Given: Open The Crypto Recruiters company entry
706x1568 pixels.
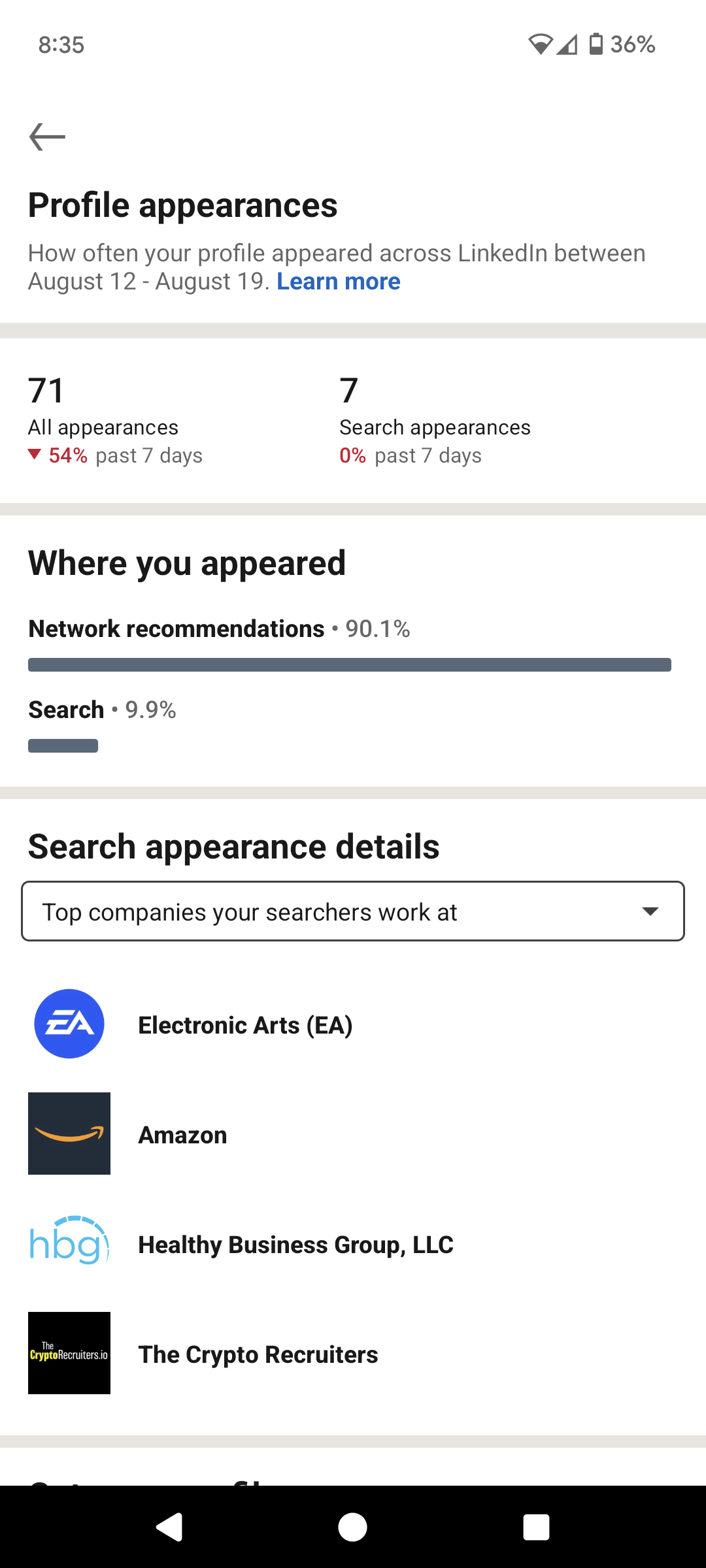Looking at the screenshot, I should pos(258,1354).
